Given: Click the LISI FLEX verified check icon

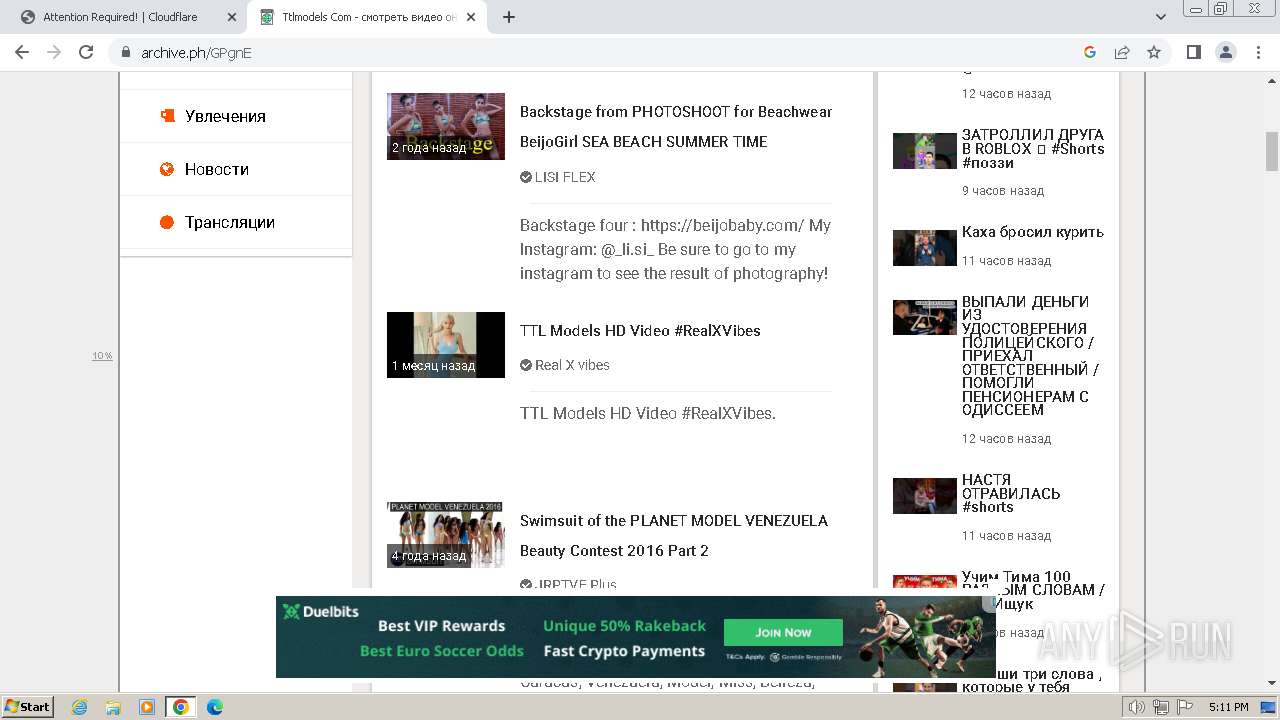Looking at the screenshot, I should [526, 177].
